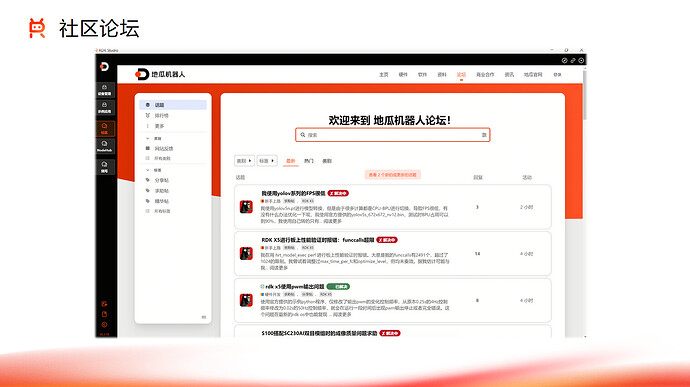Open the 标签 filter dropdown above topic list

pyautogui.click(x=267, y=161)
